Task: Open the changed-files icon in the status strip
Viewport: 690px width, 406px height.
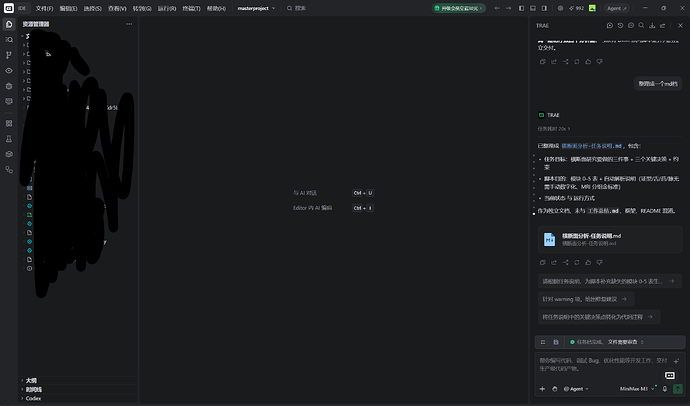Action: point(556,342)
